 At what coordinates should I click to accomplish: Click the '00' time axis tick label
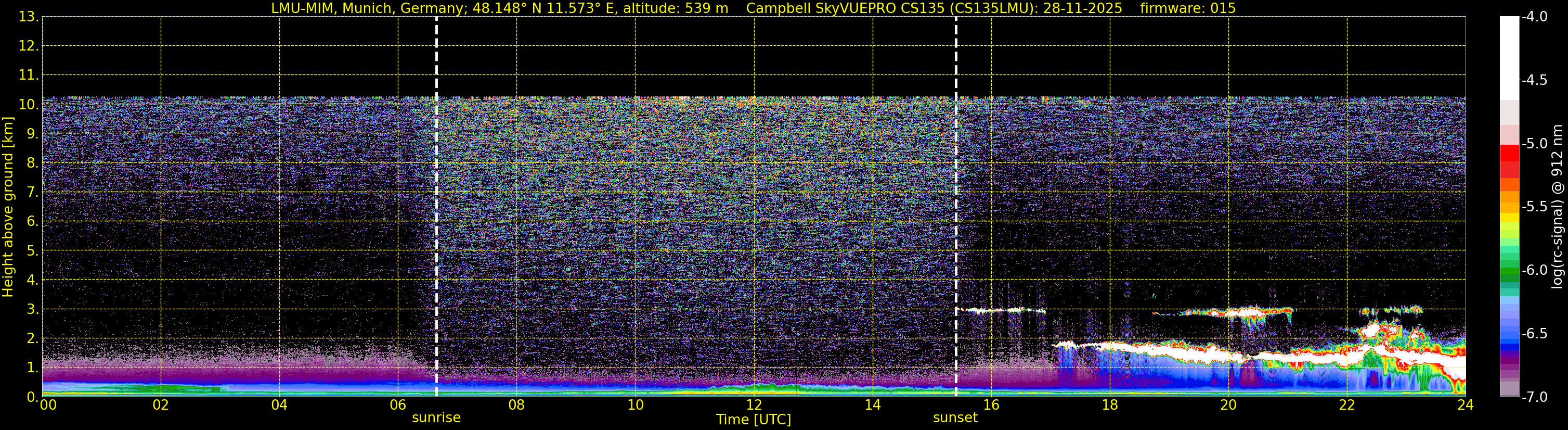click(x=47, y=405)
